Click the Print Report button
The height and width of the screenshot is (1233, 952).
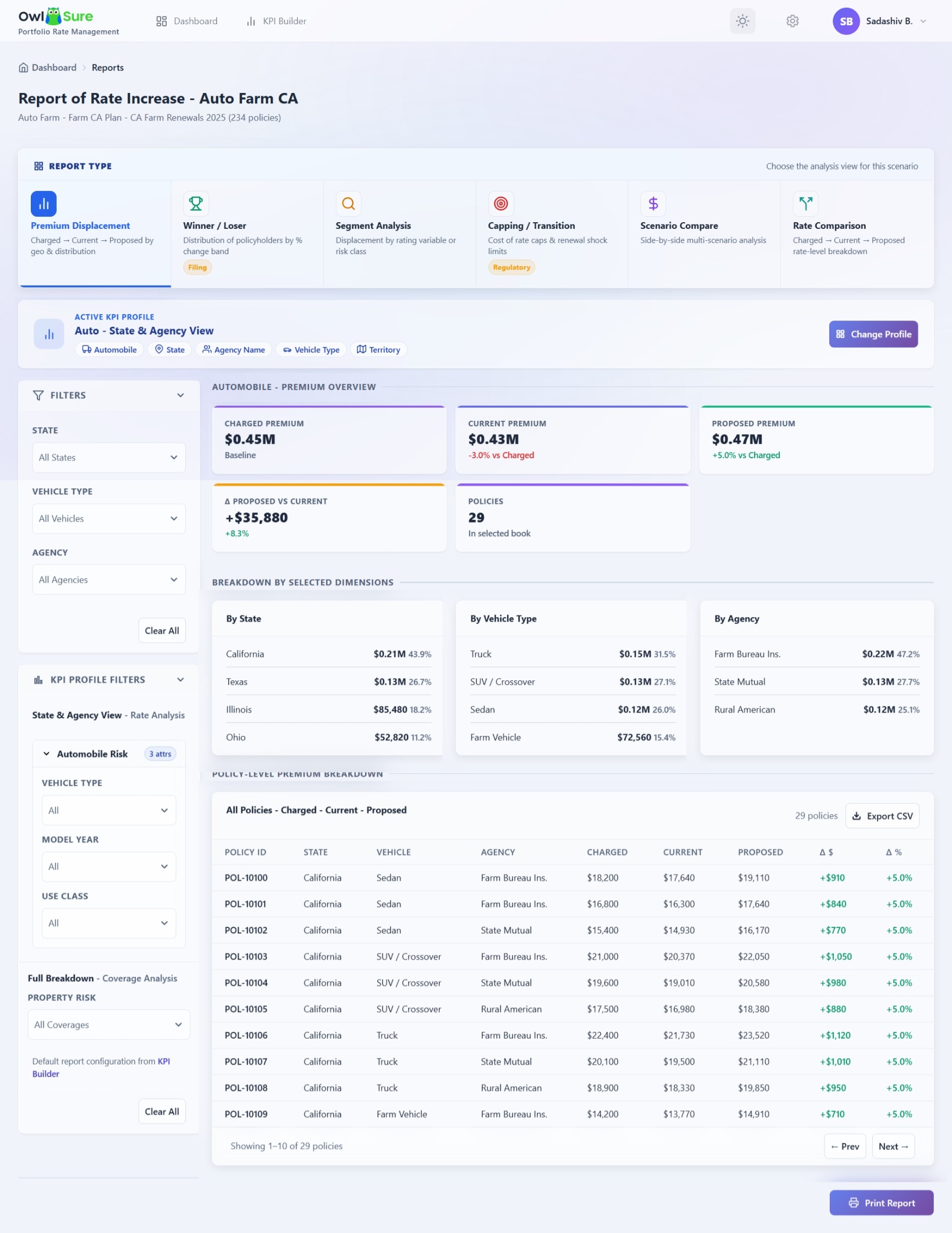click(882, 1203)
